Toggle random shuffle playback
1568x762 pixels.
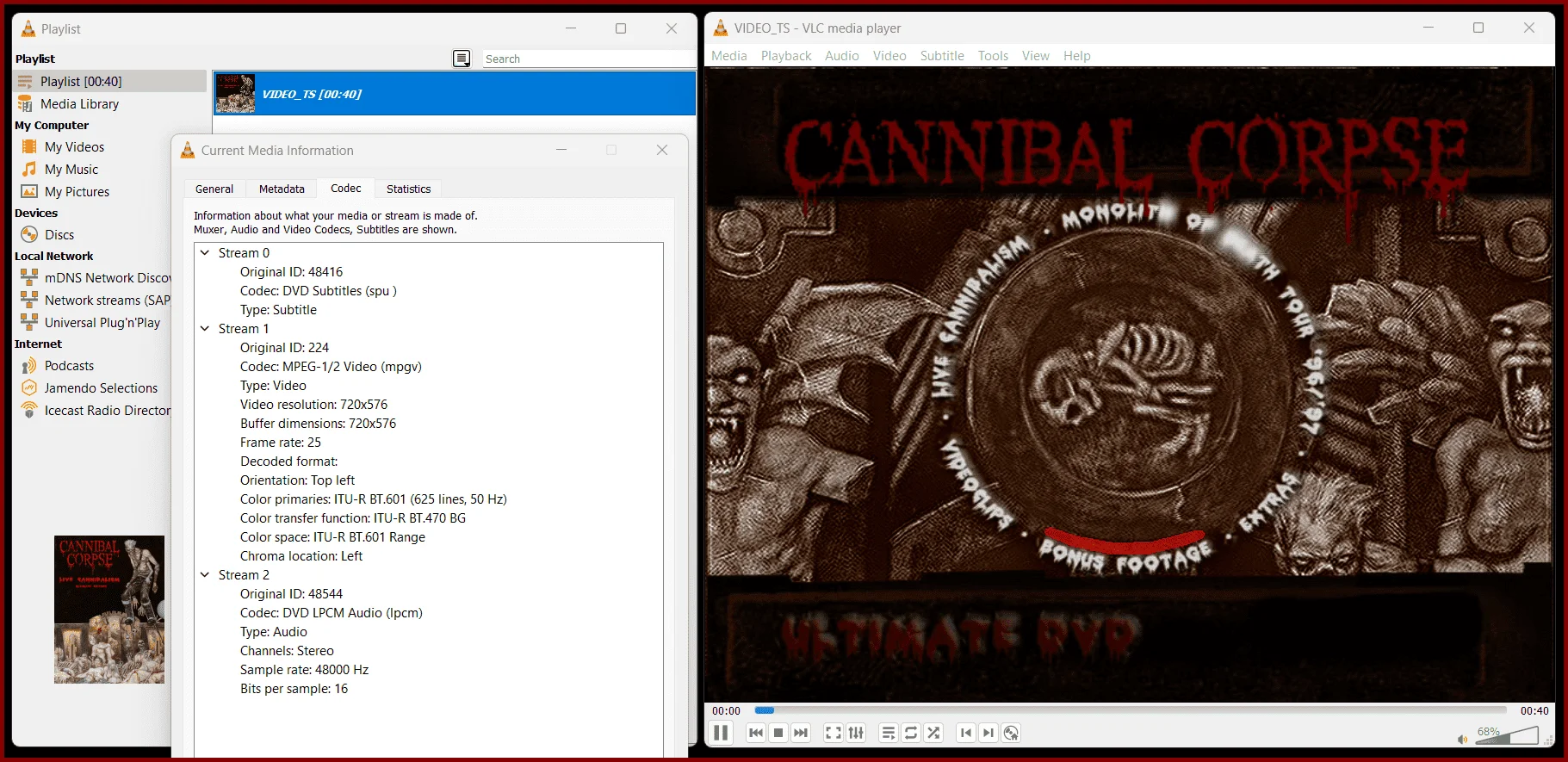933,733
